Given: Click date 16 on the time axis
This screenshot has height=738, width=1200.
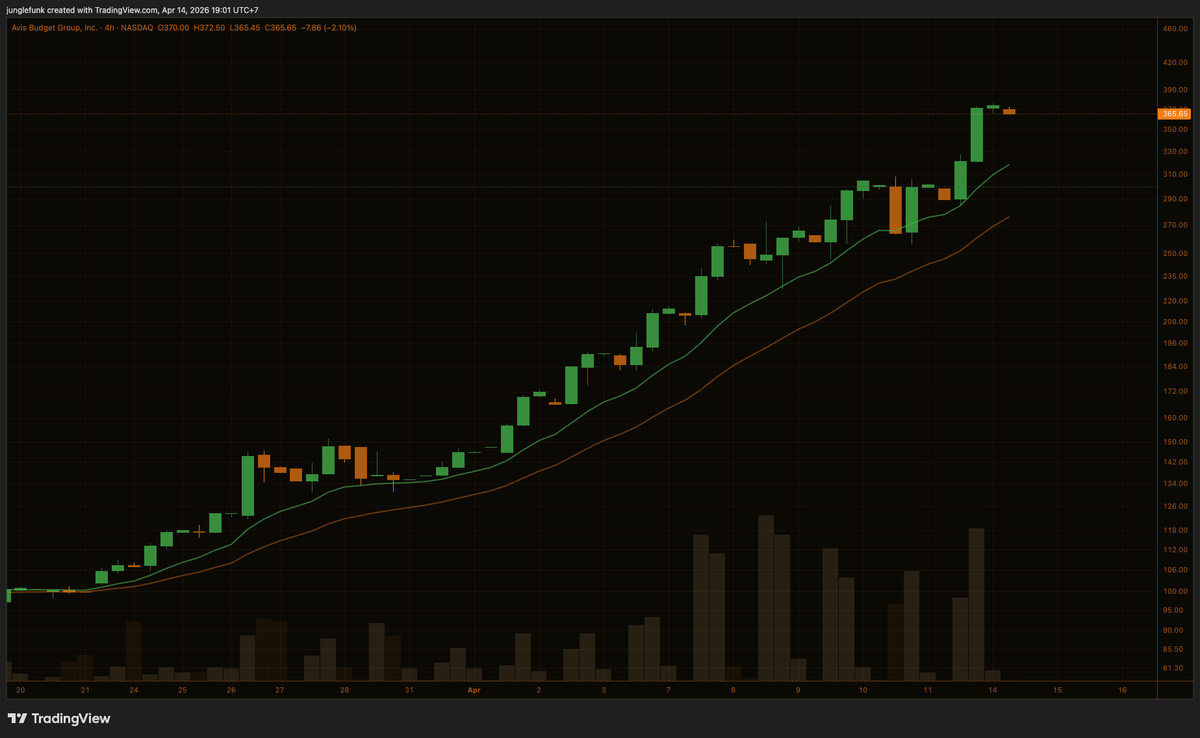Looking at the screenshot, I should [1123, 690].
